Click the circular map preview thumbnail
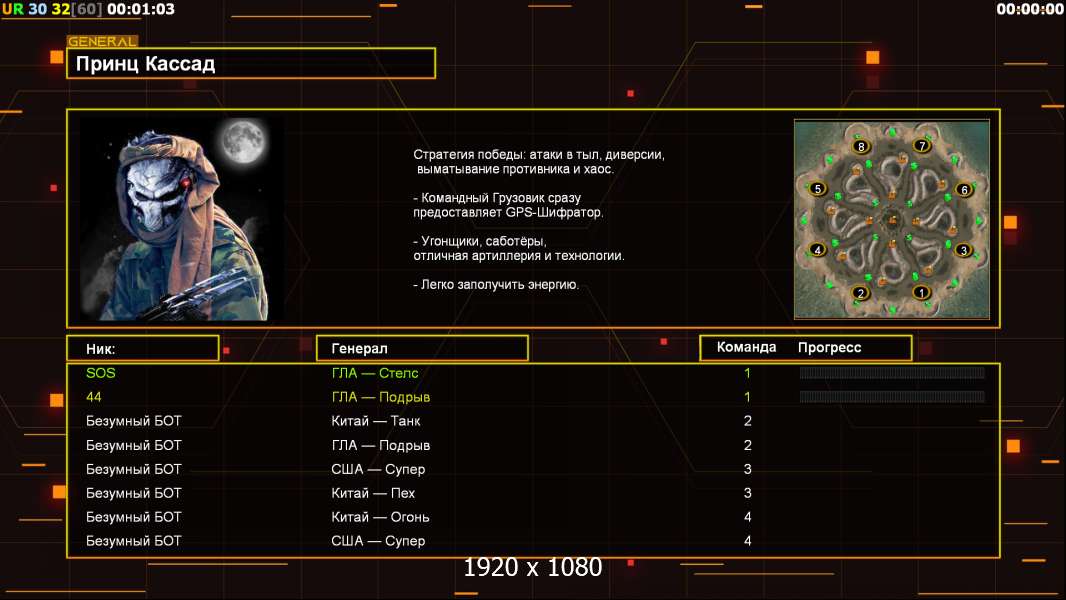The width and height of the screenshot is (1066, 600). coord(892,219)
